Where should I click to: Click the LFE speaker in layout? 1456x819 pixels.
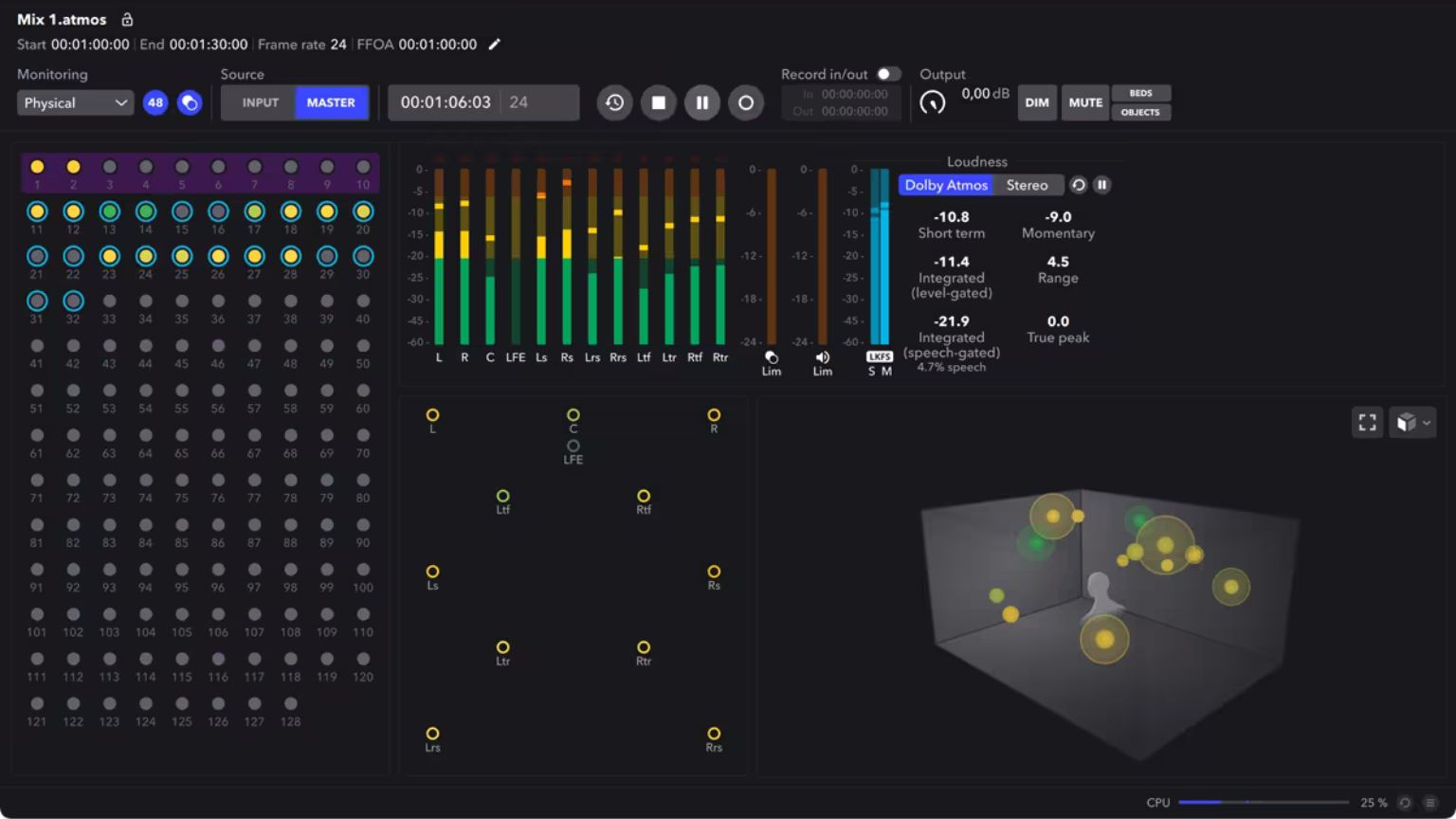point(573,446)
